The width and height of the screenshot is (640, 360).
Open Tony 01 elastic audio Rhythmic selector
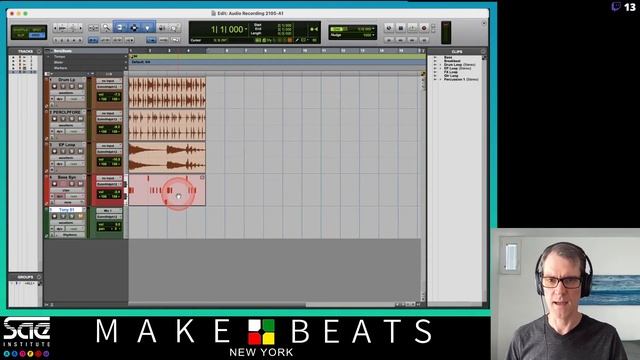(70, 235)
